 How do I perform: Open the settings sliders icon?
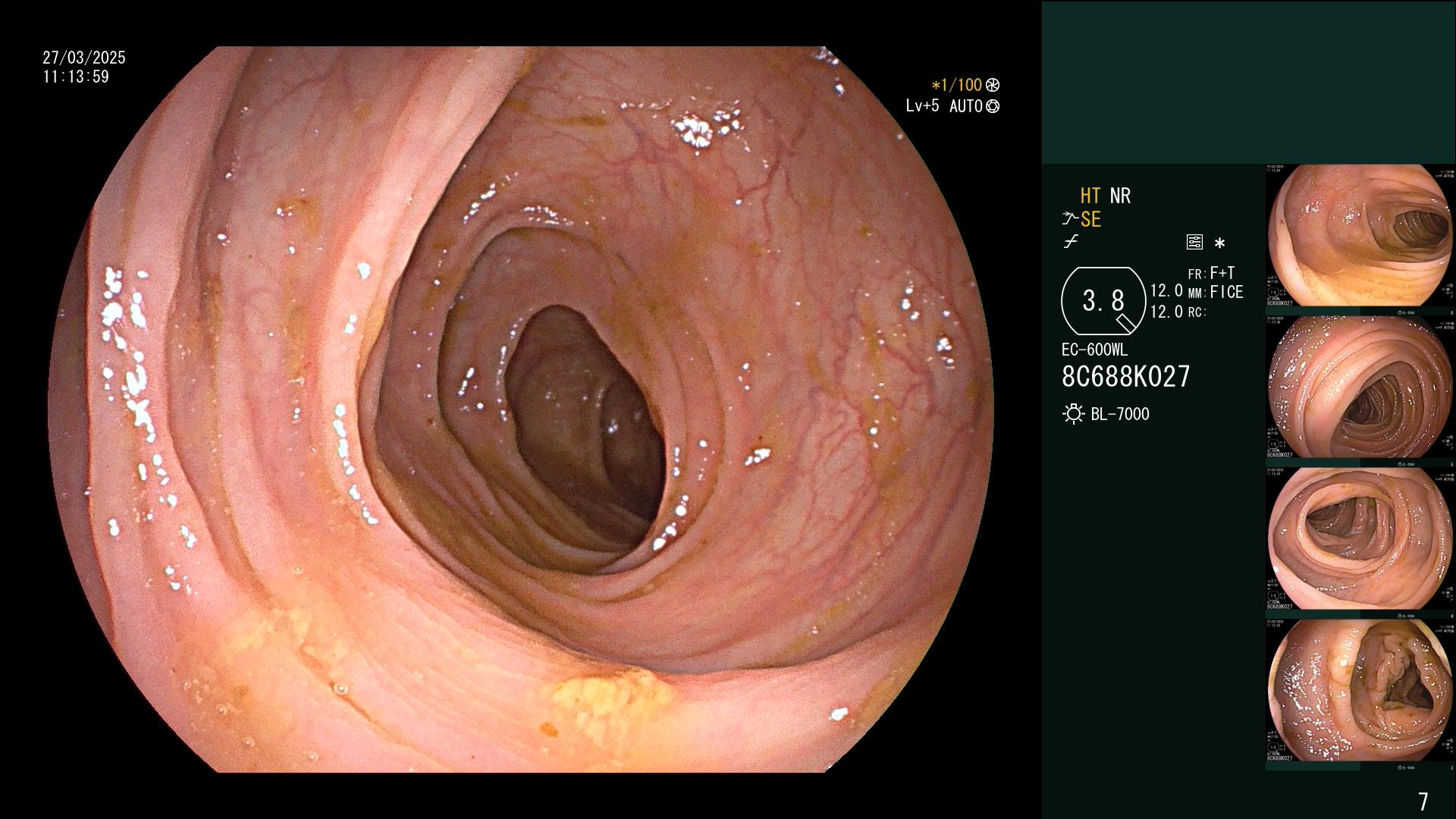click(x=1194, y=243)
